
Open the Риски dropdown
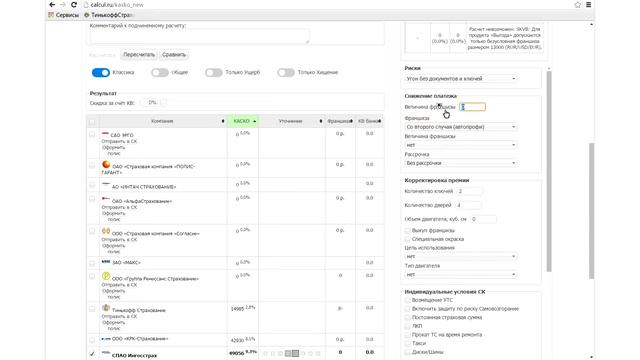pos(461,78)
